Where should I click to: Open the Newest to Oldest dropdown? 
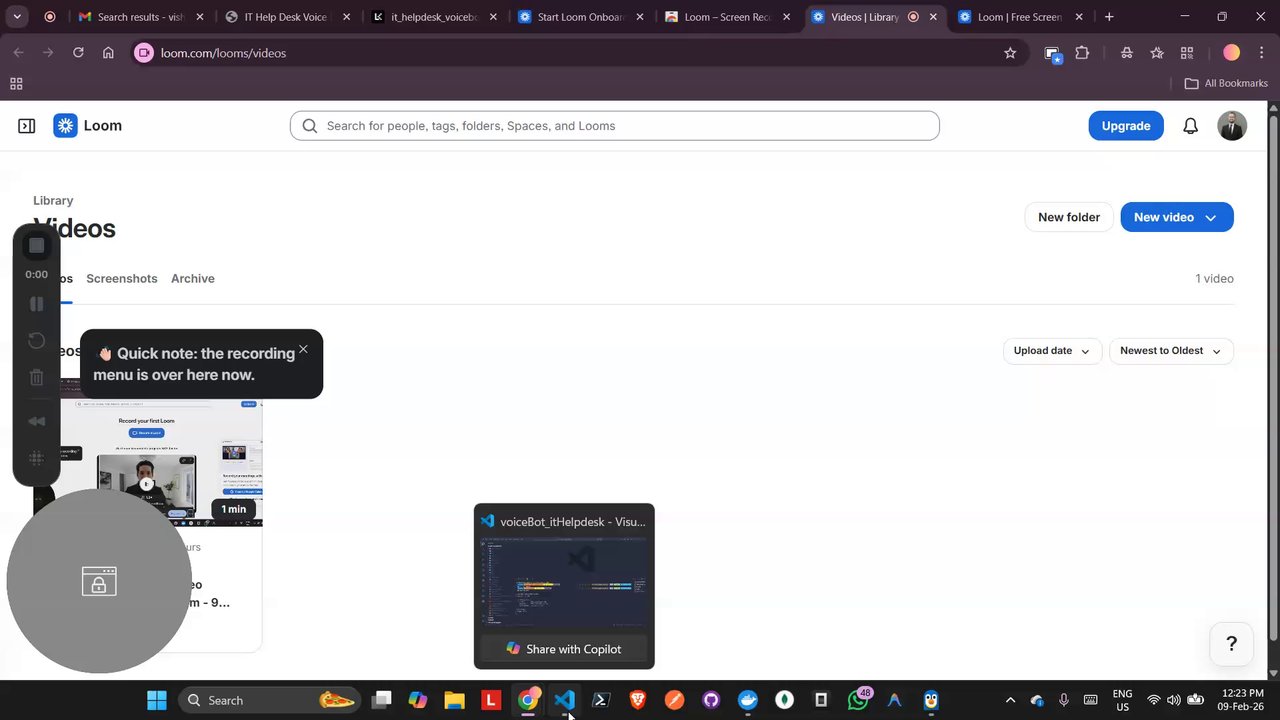[1171, 351]
